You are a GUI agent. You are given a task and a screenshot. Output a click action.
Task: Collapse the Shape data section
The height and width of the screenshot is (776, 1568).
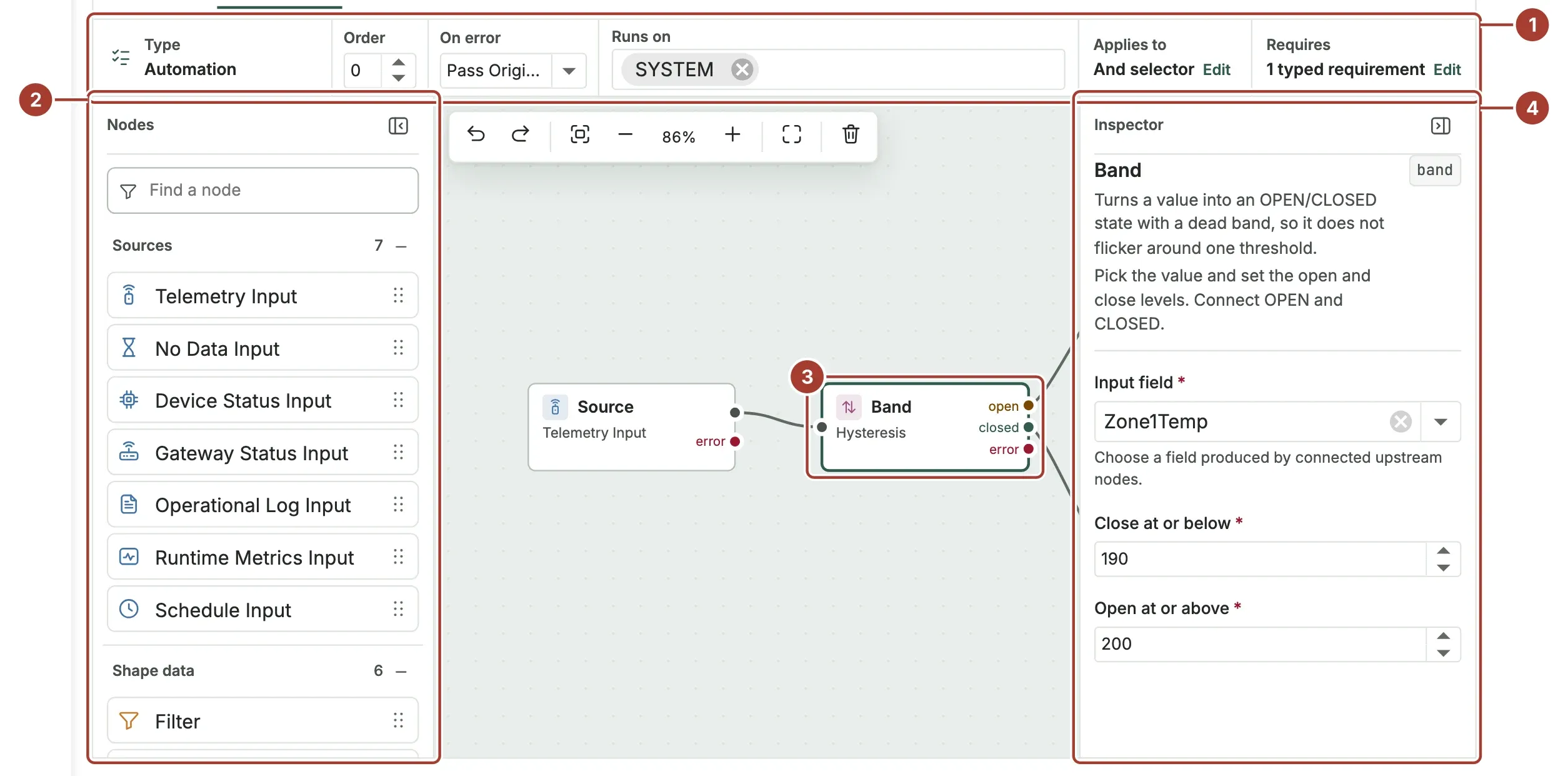pyautogui.click(x=401, y=672)
